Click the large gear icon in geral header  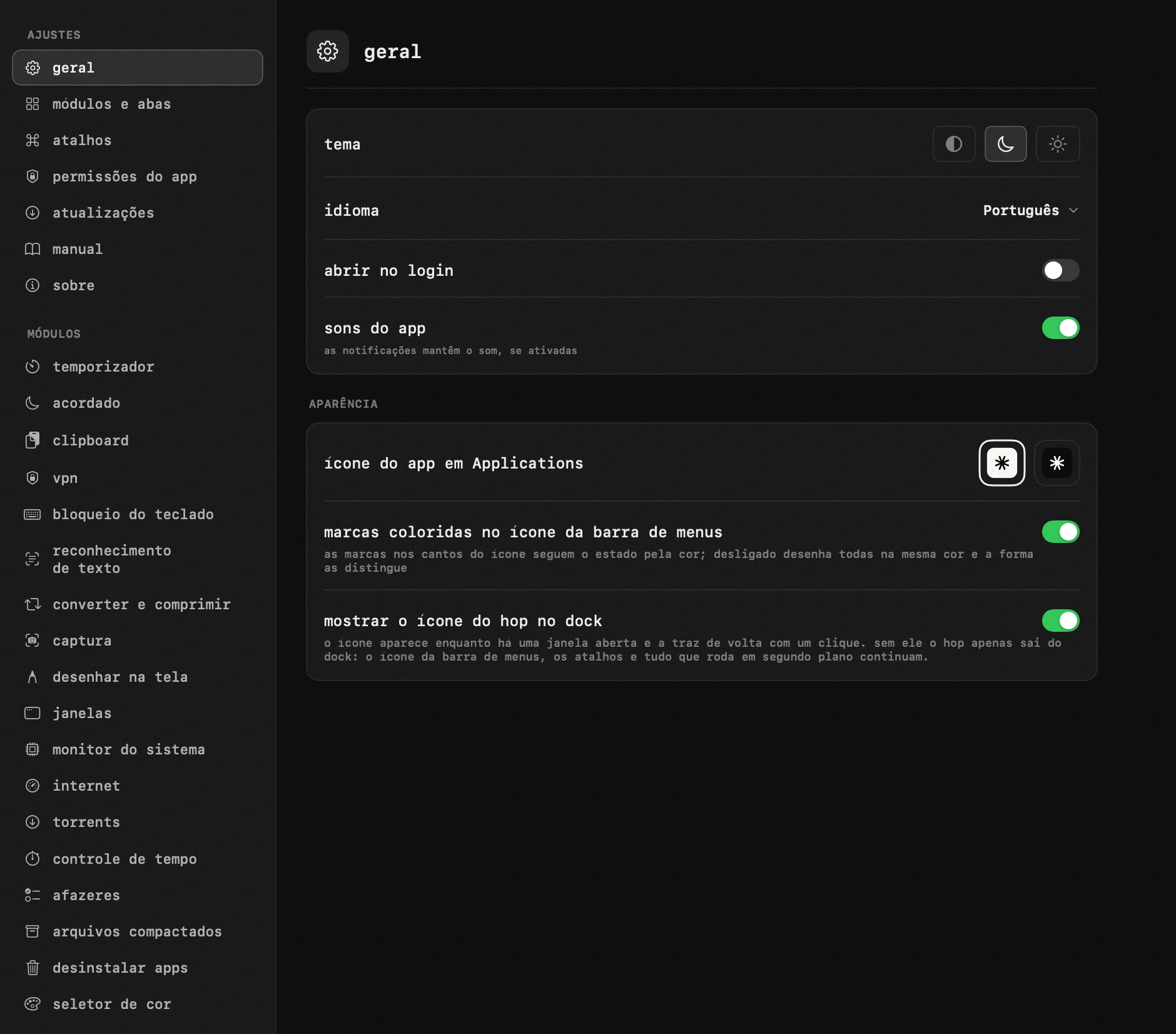pos(328,51)
